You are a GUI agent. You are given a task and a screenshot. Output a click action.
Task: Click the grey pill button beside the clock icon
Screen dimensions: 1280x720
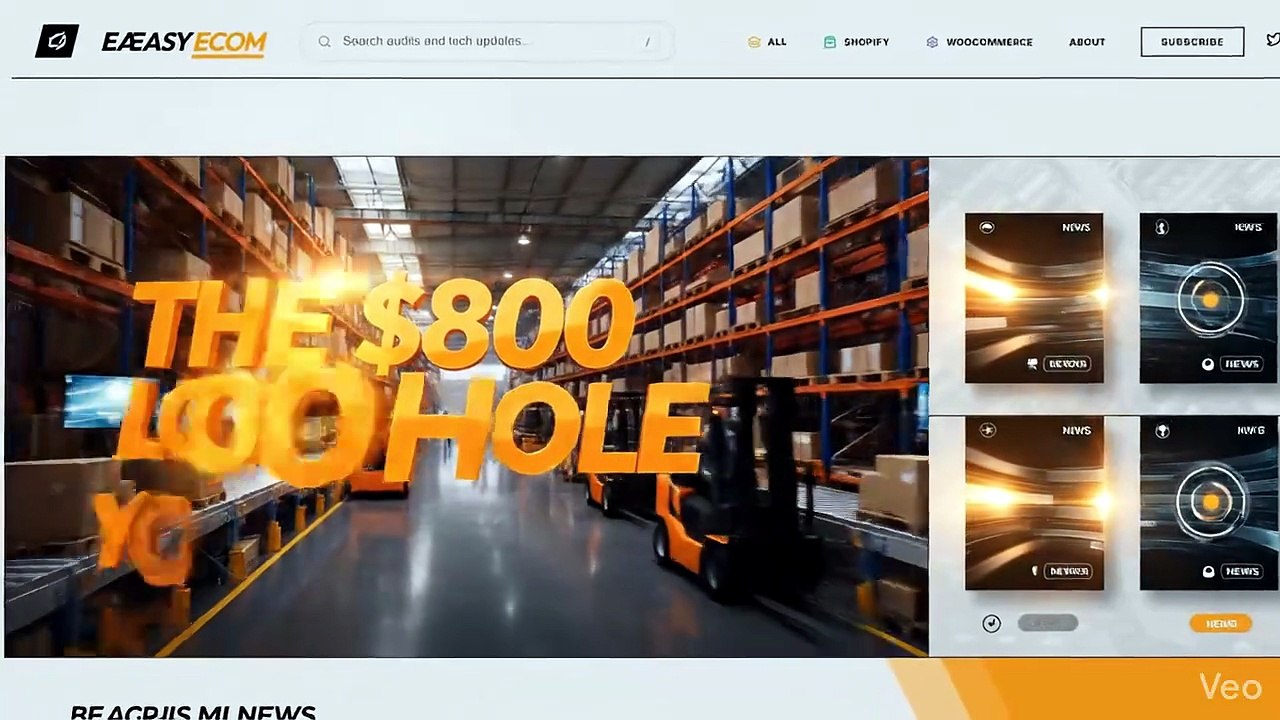pyautogui.click(x=1047, y=623)
